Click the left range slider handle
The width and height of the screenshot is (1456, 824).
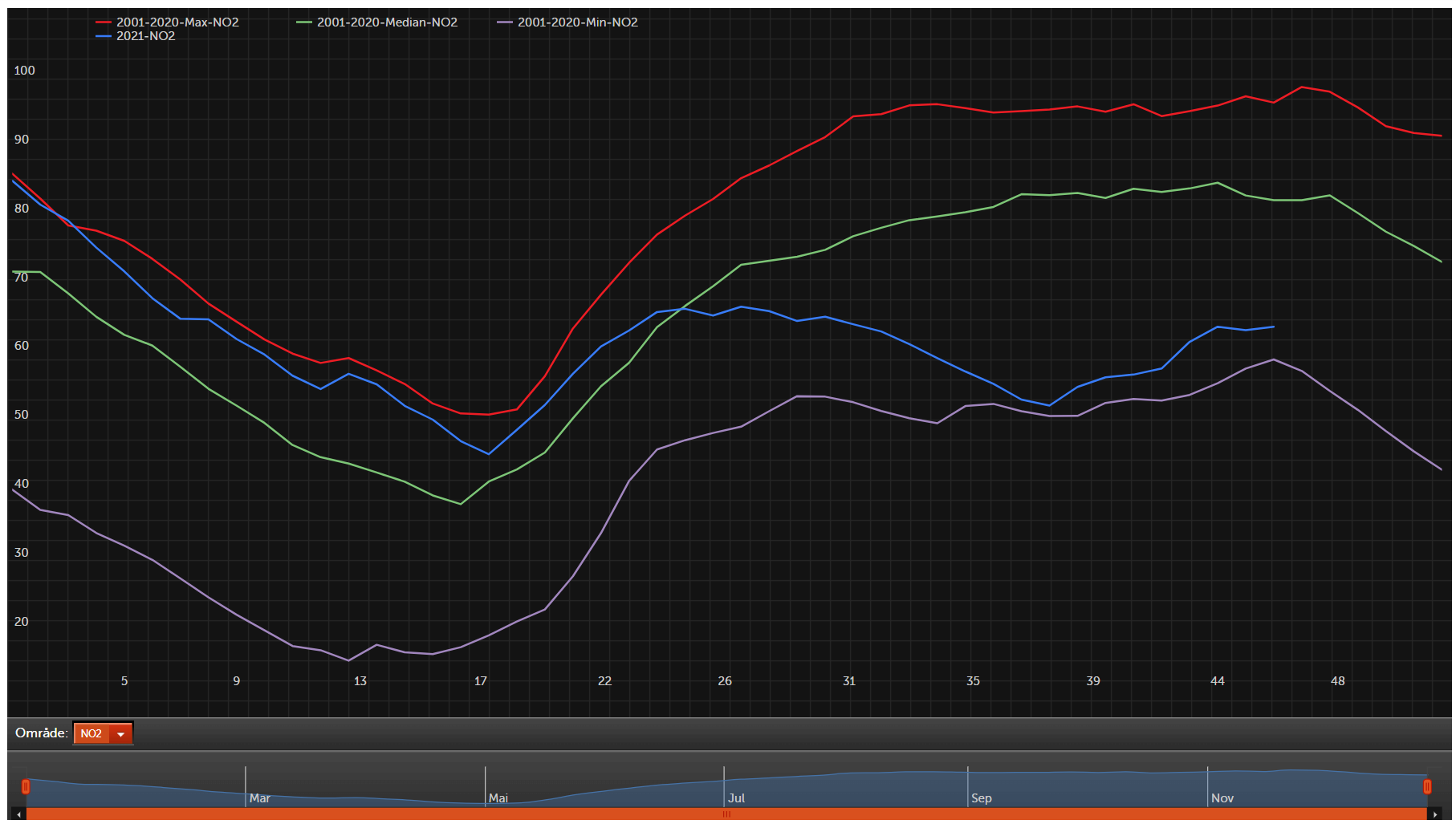pos(26,786)
